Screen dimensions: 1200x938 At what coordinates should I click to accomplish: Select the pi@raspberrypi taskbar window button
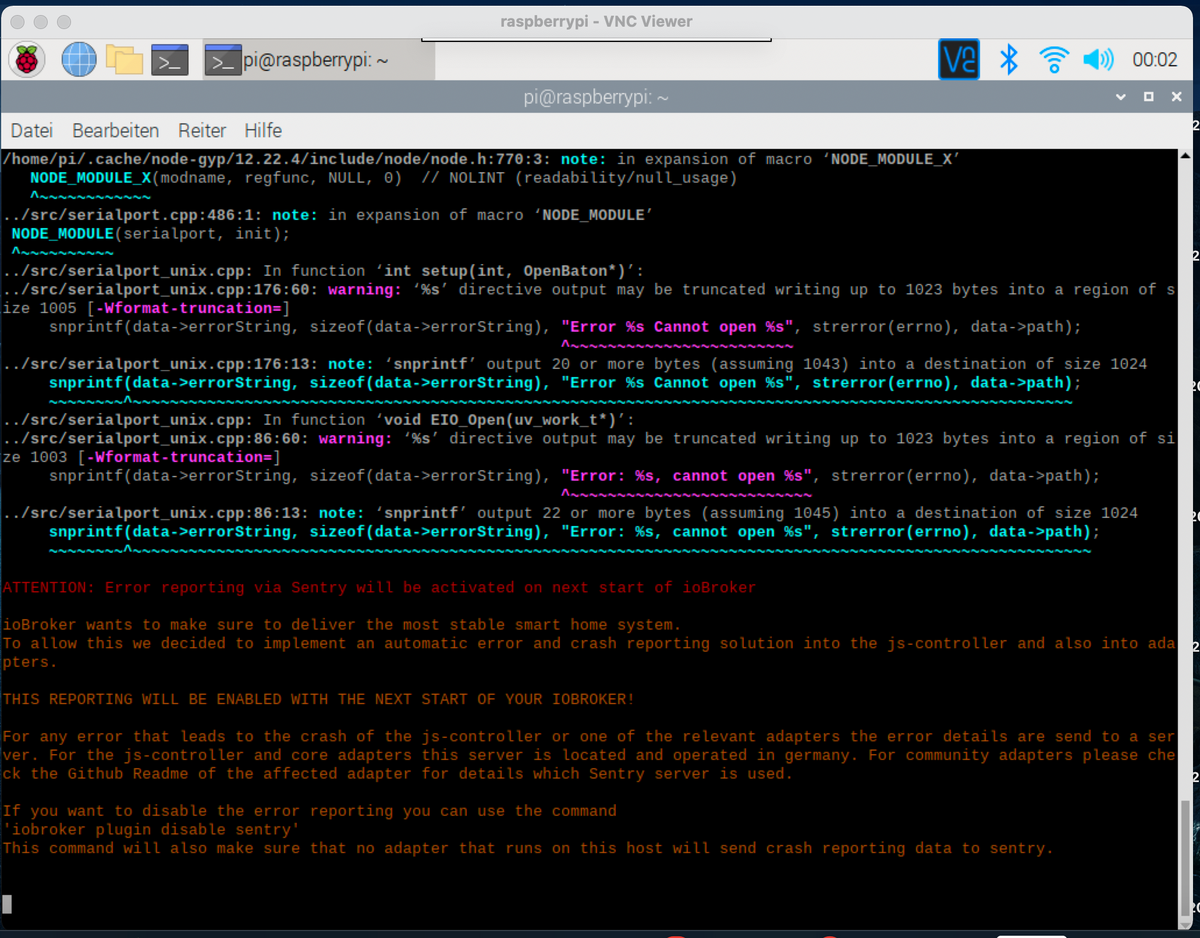coord(319,60)
